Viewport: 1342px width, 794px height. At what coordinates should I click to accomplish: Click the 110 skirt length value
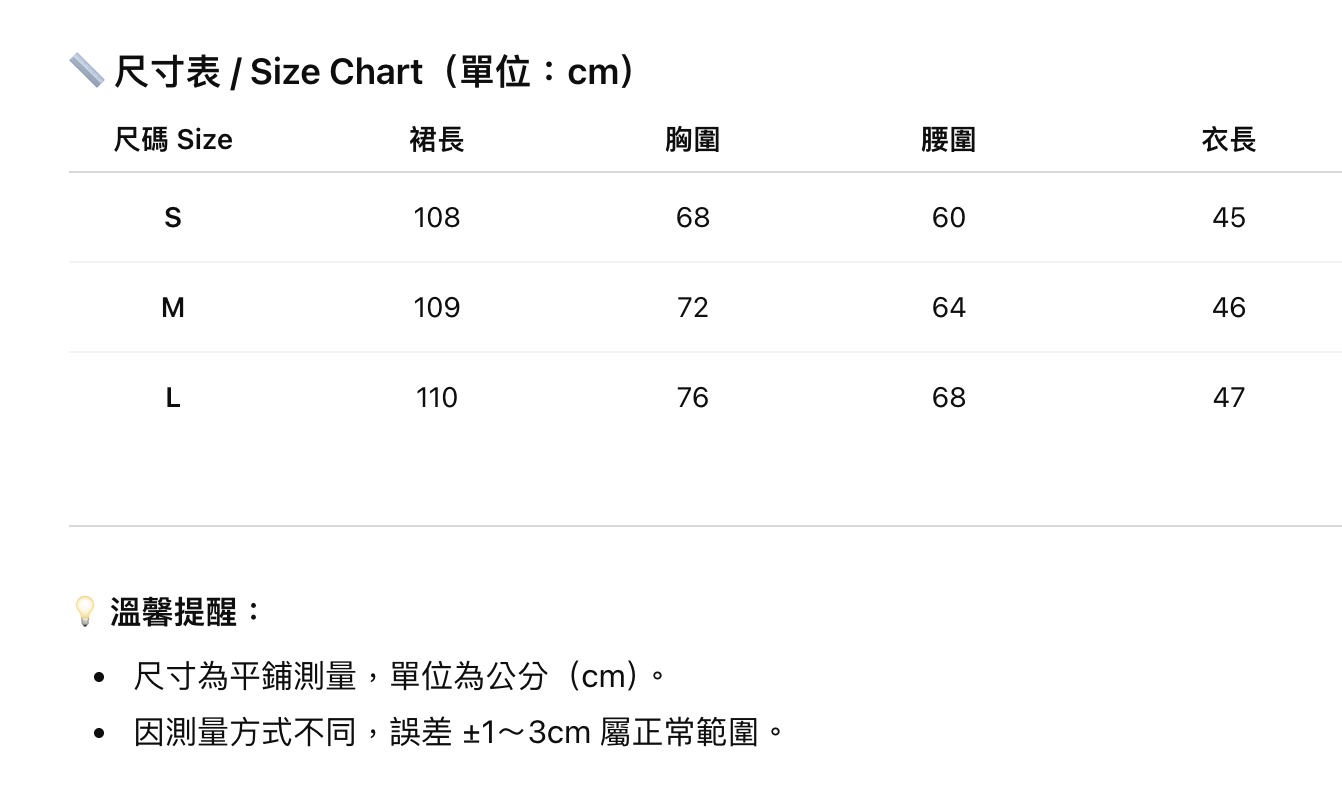(x=437, y=398)
